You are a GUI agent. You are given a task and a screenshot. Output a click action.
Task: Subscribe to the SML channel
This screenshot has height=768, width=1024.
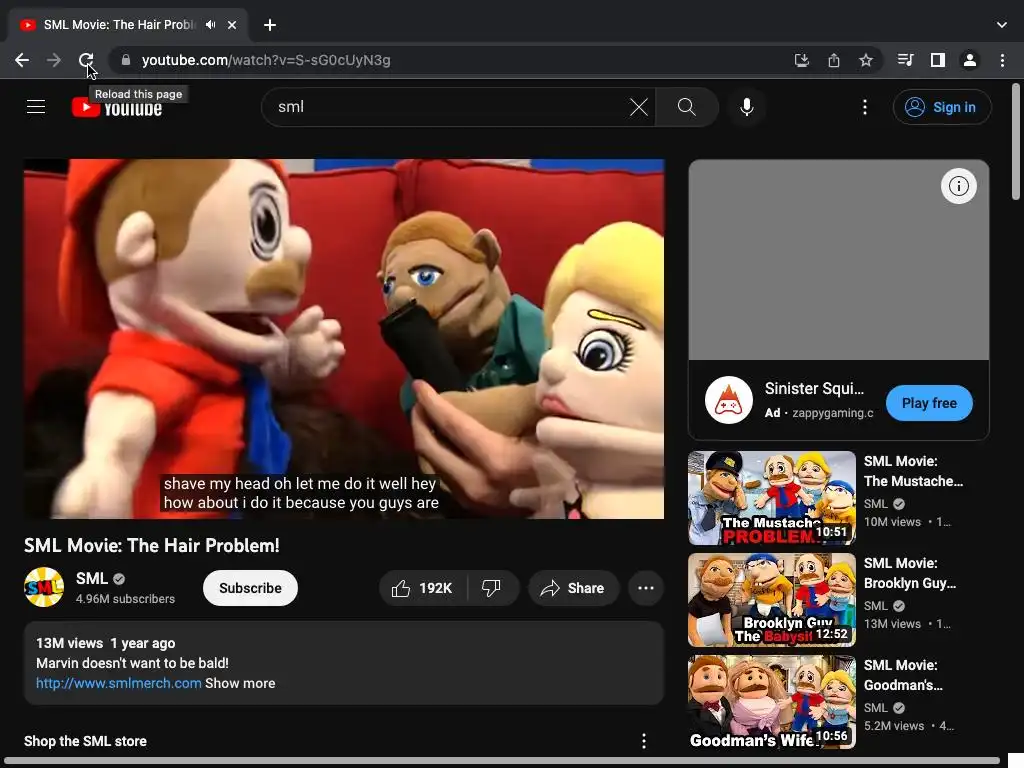(250, 588)
